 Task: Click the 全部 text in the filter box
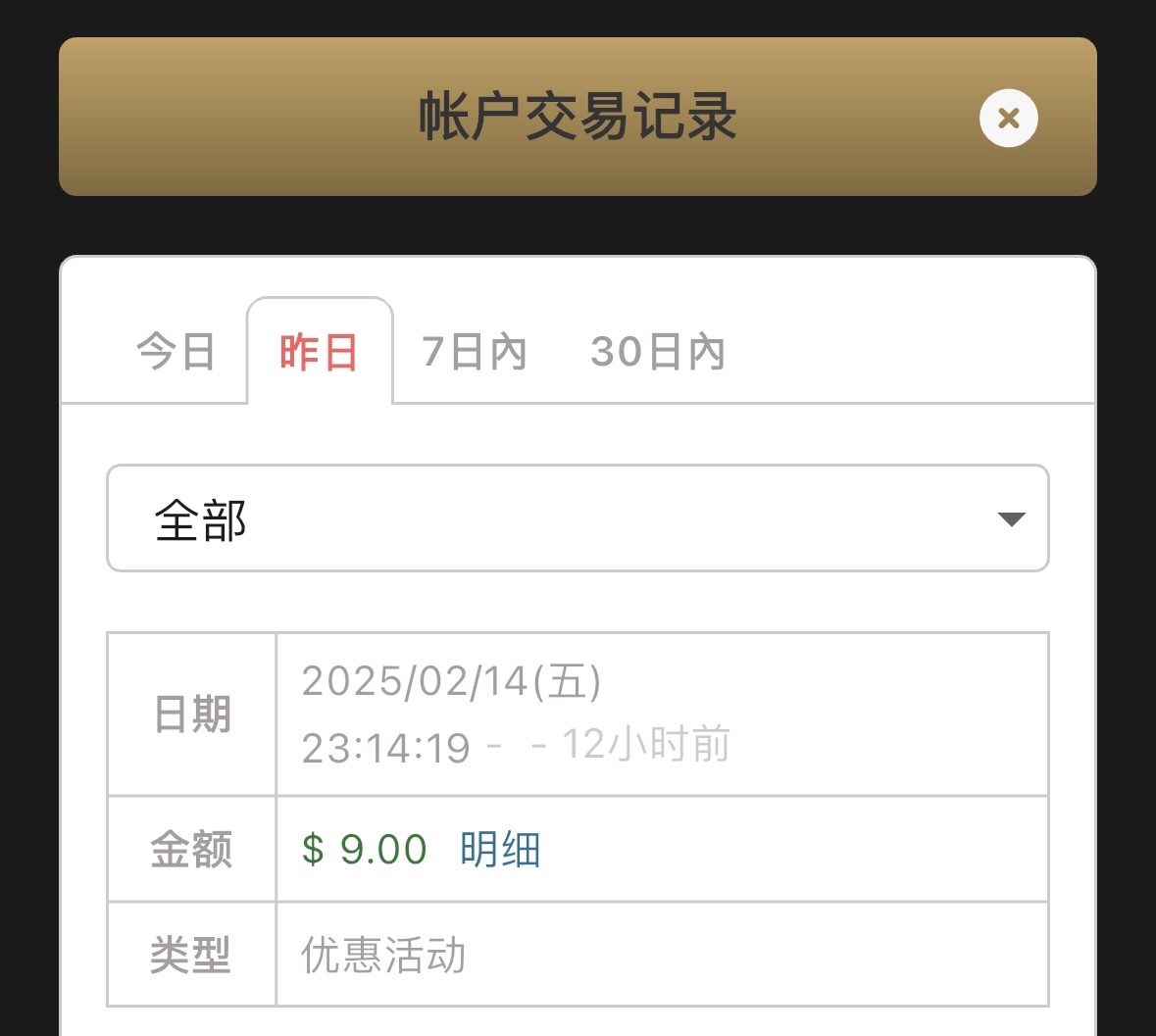pyautogui.click(x=200, y=519)
